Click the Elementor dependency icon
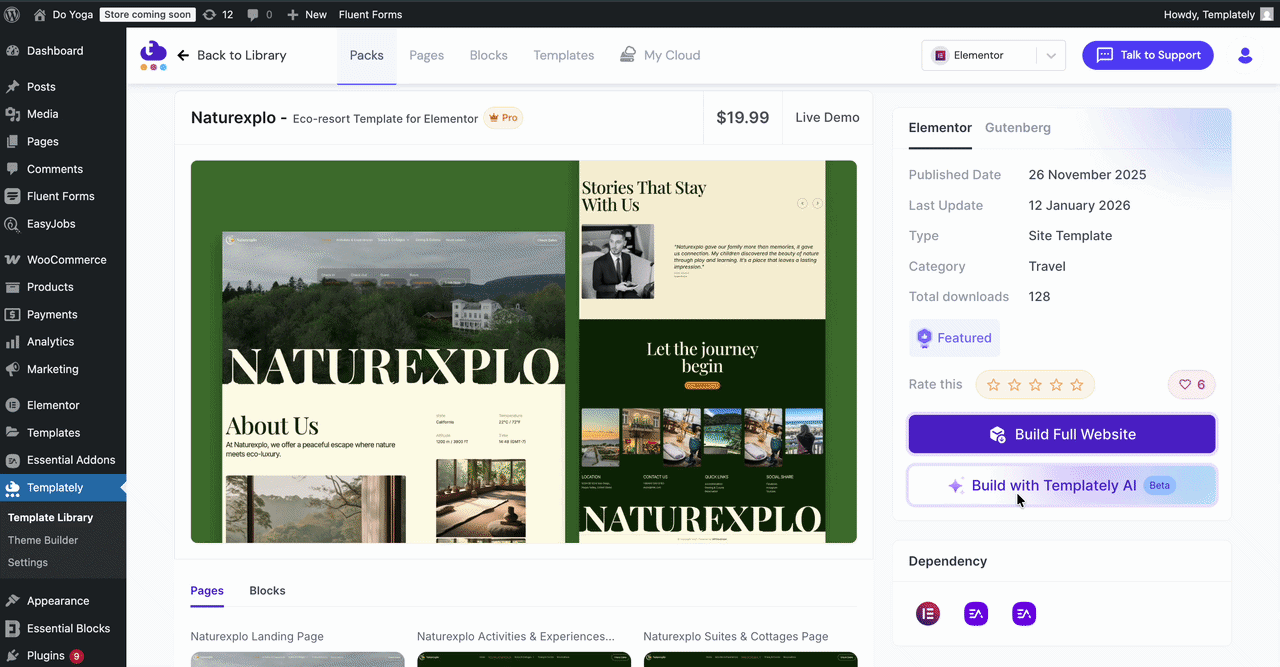The image size is (1280, 667). click(928, 613)
